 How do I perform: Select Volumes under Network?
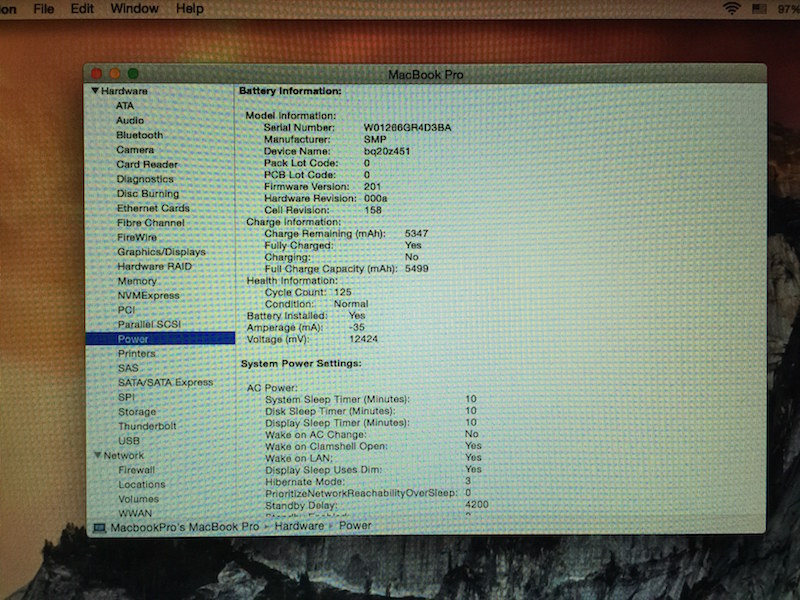coord(138,499)
